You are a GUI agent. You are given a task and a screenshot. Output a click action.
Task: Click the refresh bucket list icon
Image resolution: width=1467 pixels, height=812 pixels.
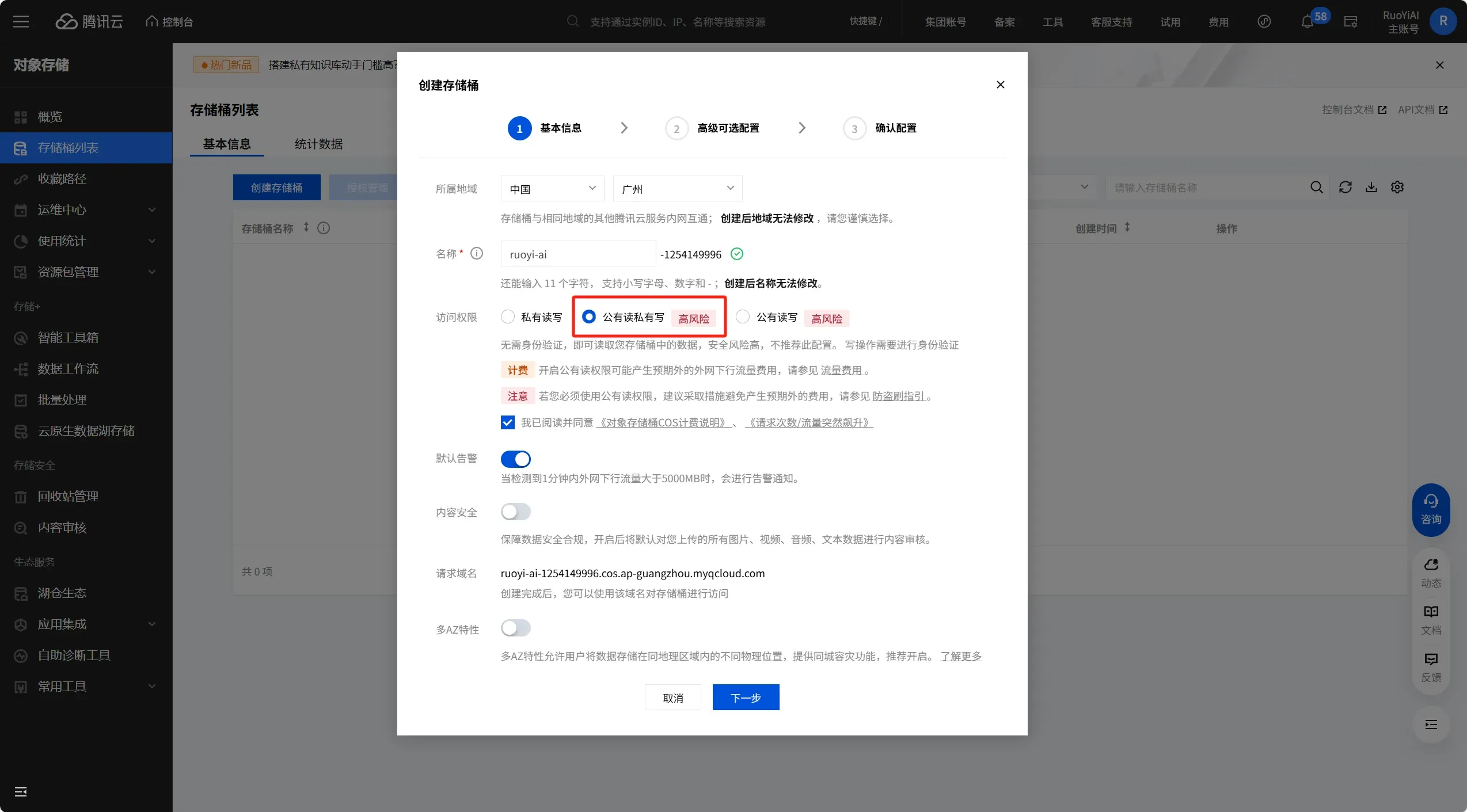pos(1345,187)
